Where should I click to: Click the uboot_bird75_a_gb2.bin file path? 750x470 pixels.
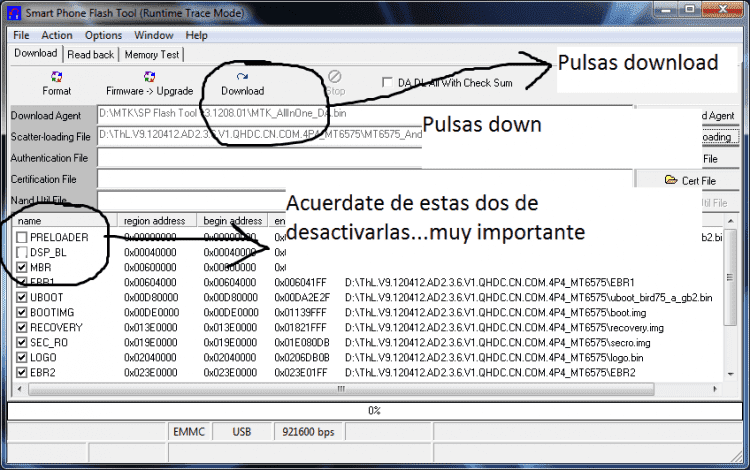coord(529,297)
